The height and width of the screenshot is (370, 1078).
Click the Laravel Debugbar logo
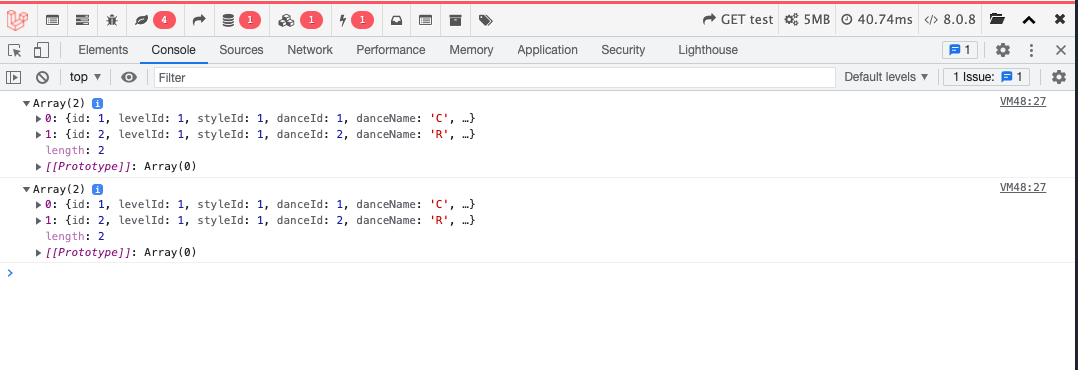[17, 20]
